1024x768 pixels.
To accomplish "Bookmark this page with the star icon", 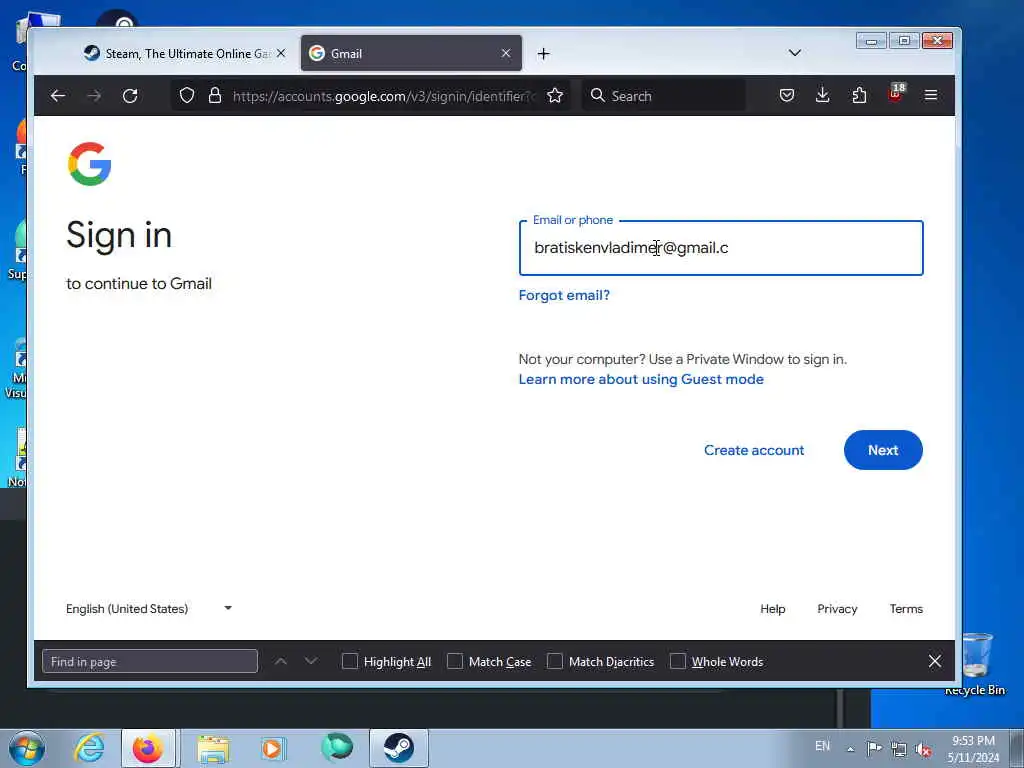I will tap(555, 96).
